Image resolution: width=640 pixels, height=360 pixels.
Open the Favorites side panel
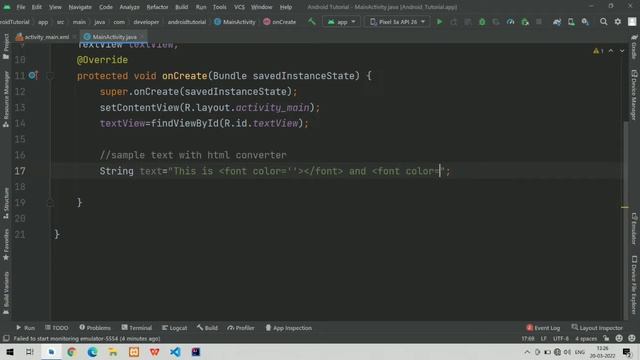[6, 244]
